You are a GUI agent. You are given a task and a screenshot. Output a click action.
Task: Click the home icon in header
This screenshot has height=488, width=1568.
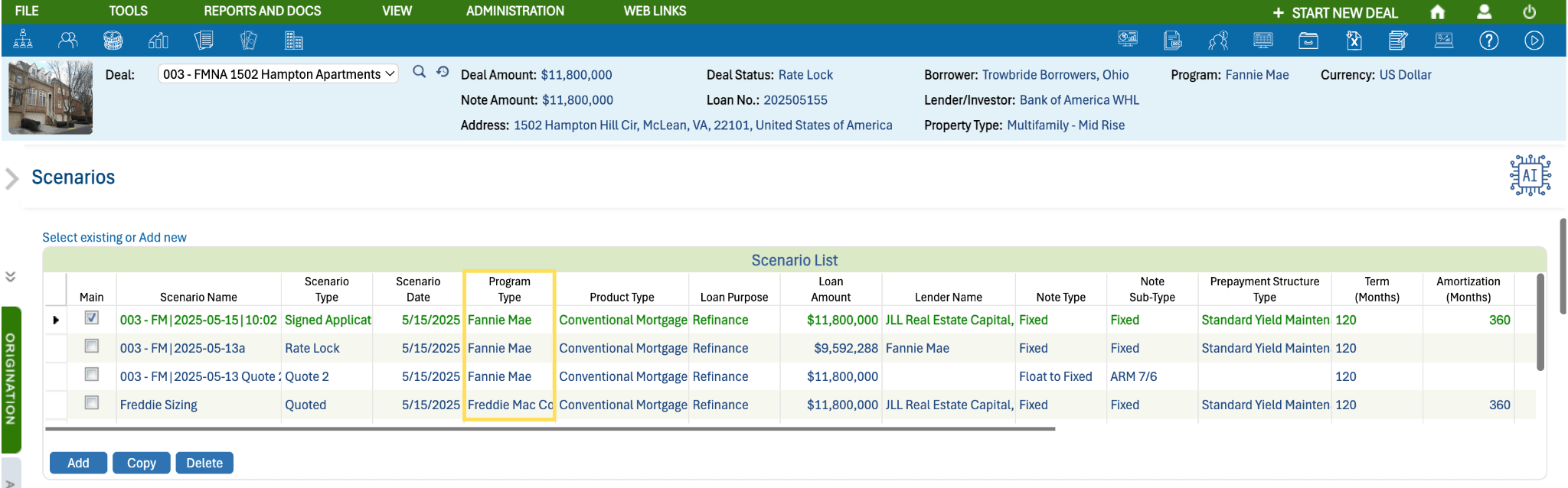coord(1437,12)
